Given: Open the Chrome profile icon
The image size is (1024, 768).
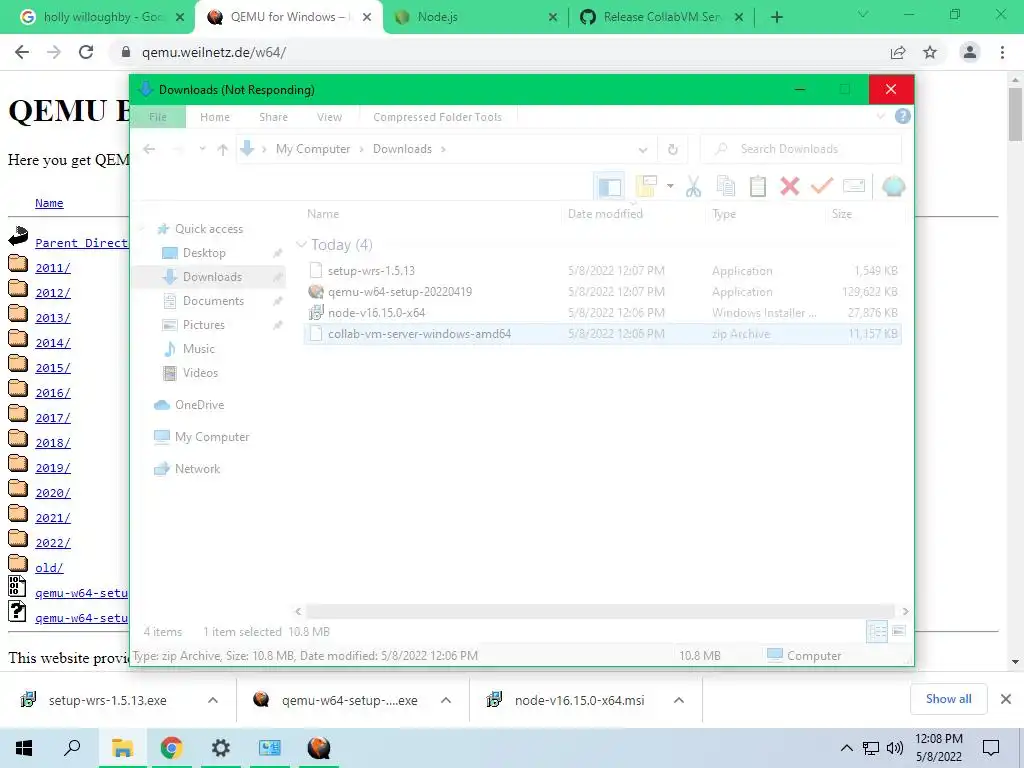Looking at the screenshot, I should point(970,52).
